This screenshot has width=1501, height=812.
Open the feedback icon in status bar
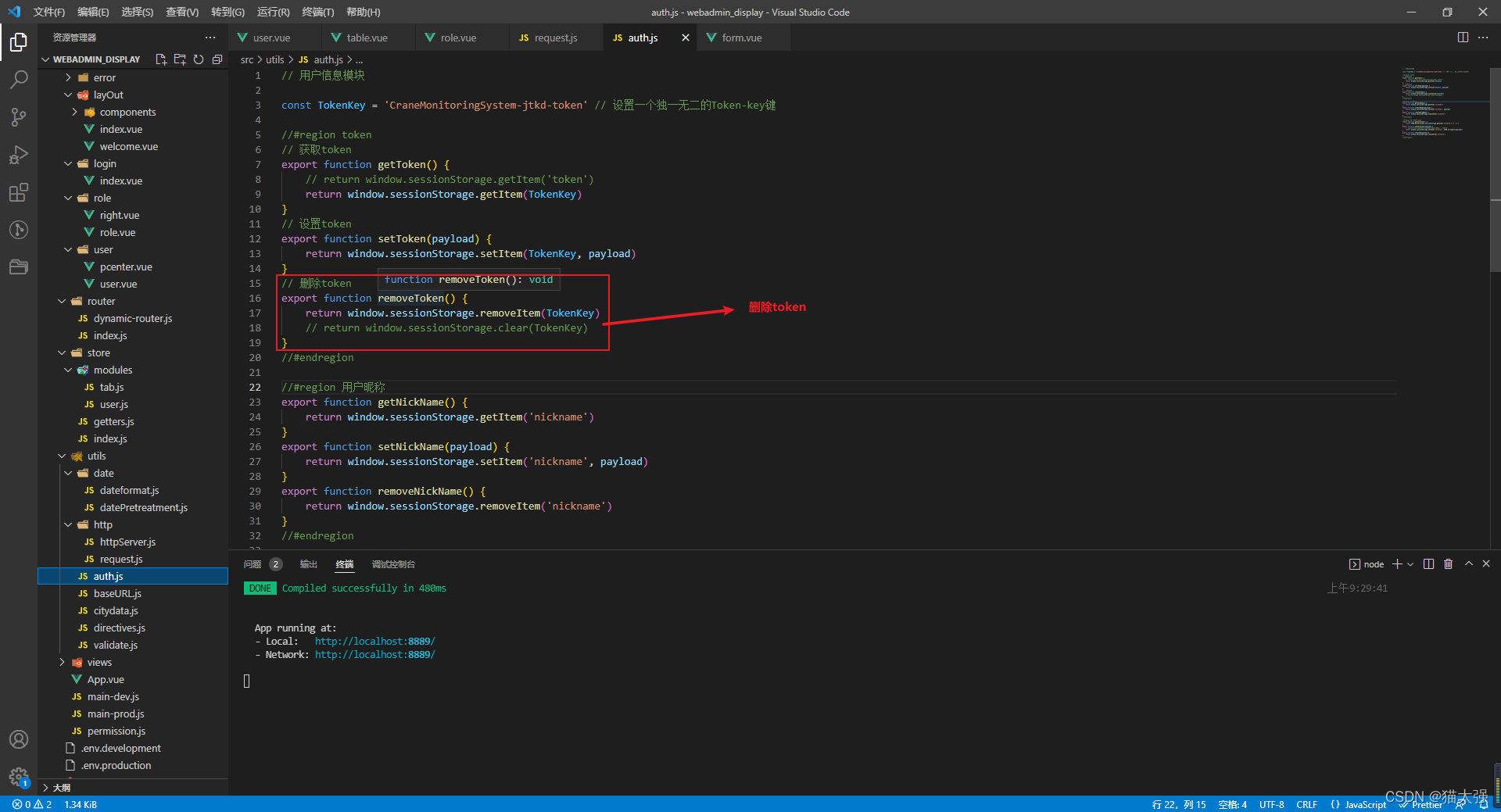click(x=1460, y=804)
